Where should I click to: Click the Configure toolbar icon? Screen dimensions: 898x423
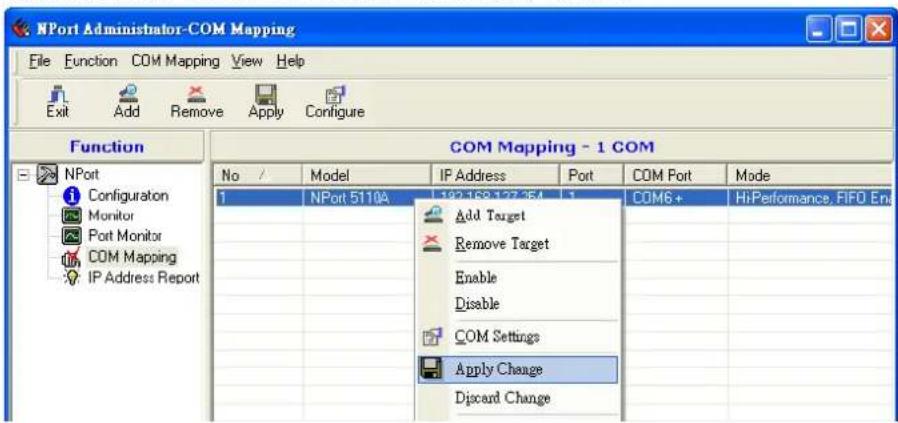point(335,94)
